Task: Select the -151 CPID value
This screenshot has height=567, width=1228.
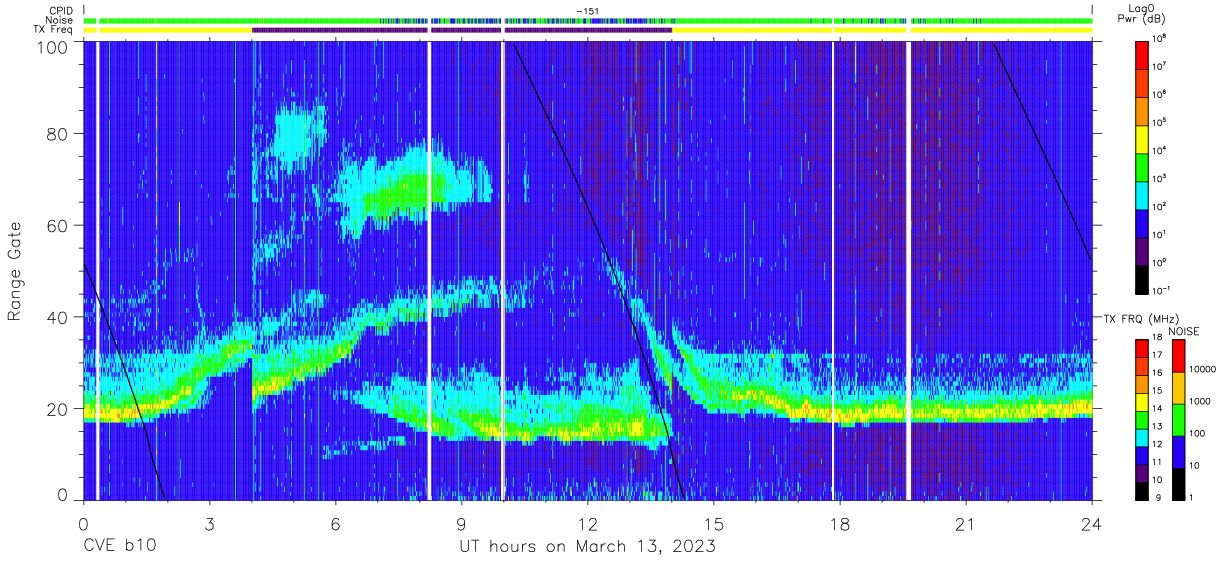Action: (587, 11)
